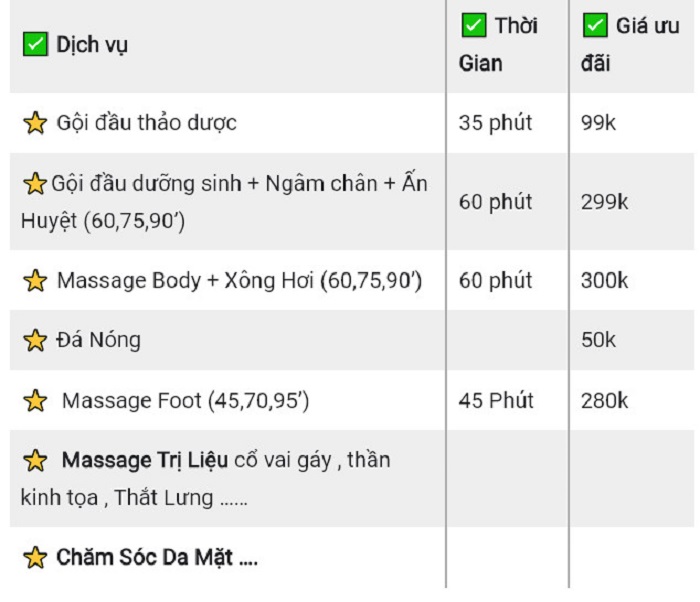Select the 45 Phút duration cell

pyautogui.click(x=496, y=400)
